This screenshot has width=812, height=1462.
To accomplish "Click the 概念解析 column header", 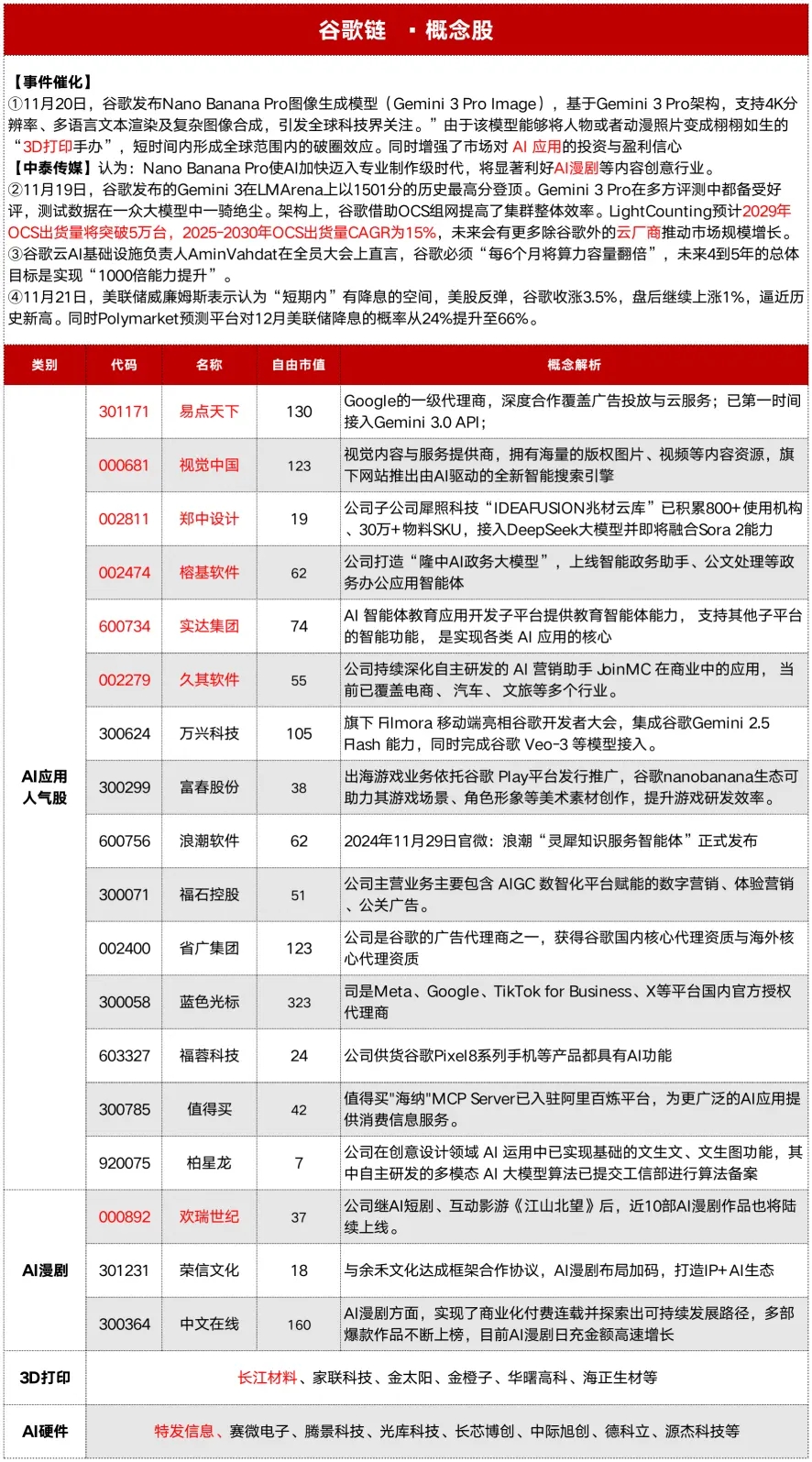I will [x=575, y=365].
